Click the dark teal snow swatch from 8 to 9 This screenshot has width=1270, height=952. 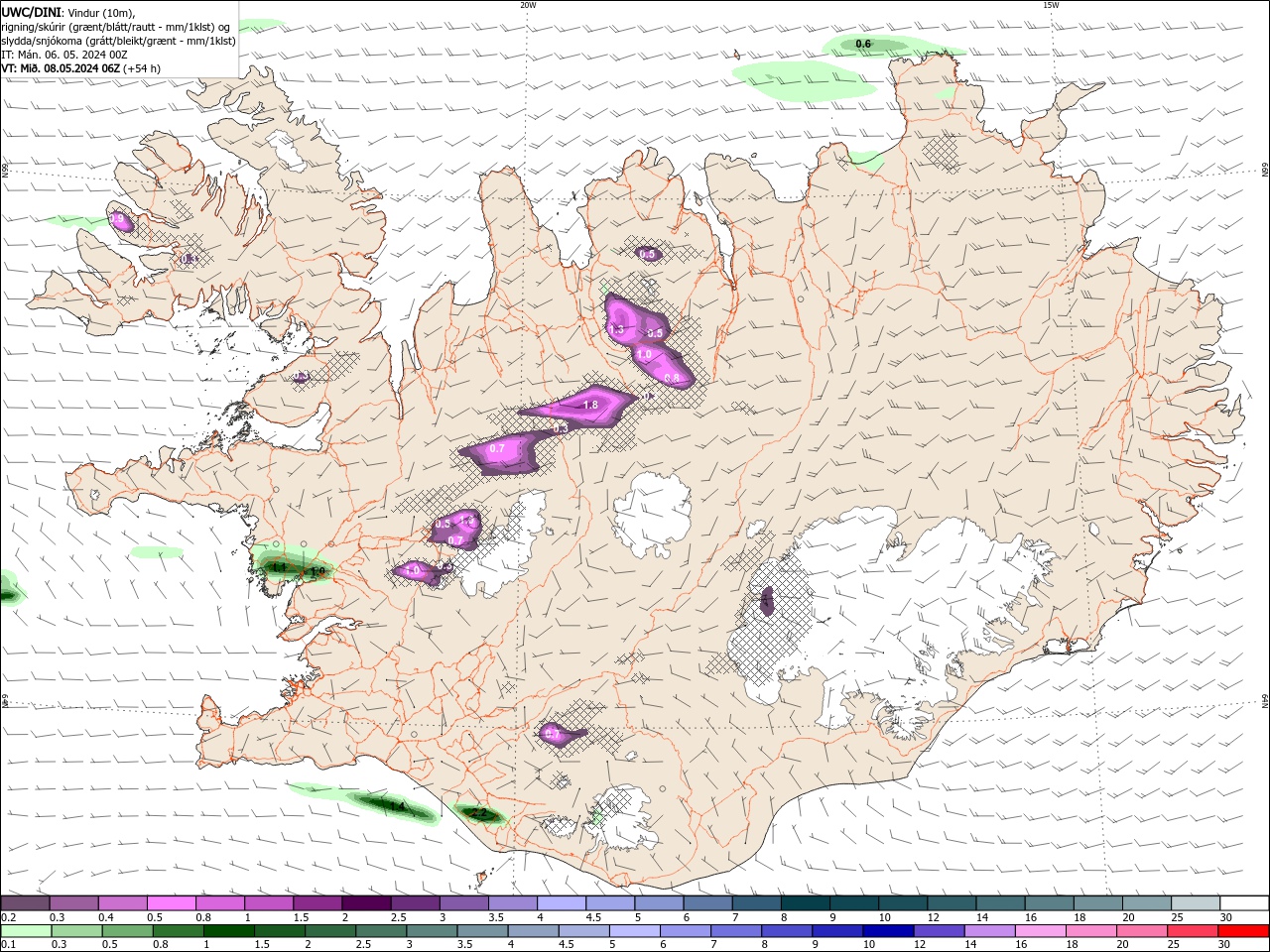pos(806,902)
